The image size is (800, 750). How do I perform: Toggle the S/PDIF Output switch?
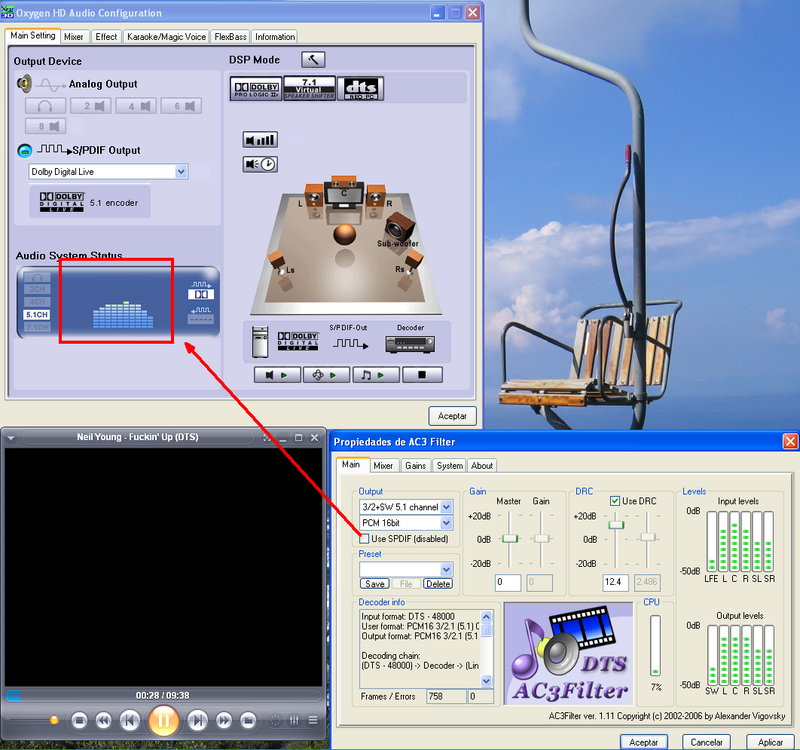(24, 151)
